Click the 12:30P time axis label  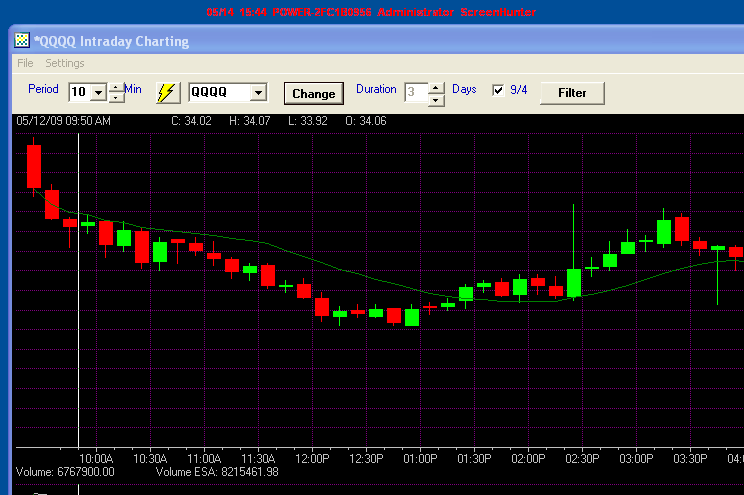(366, 458)
